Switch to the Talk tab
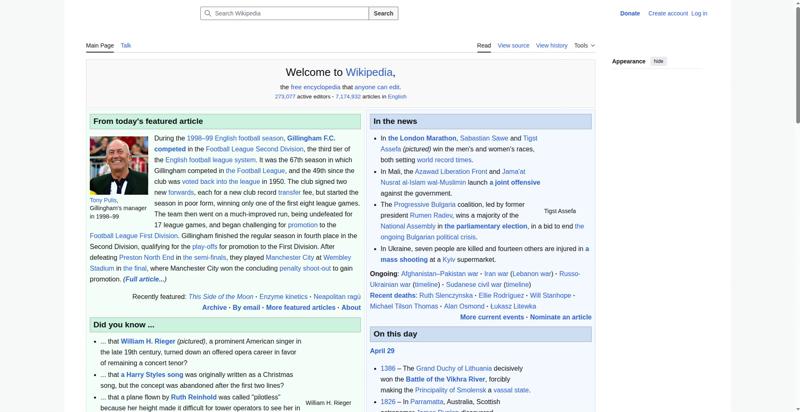This screenshot has width=800, height=412. coord(126,45)
